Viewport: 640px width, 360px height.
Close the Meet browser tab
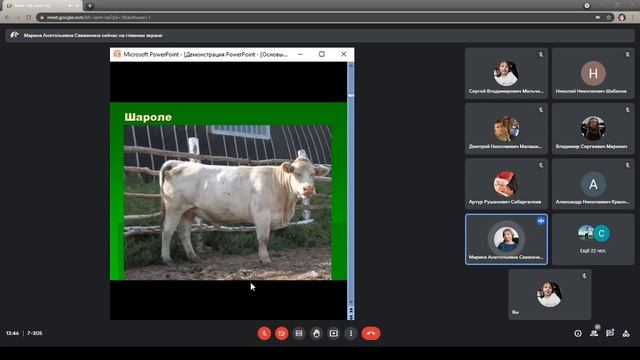click(77, 6)
